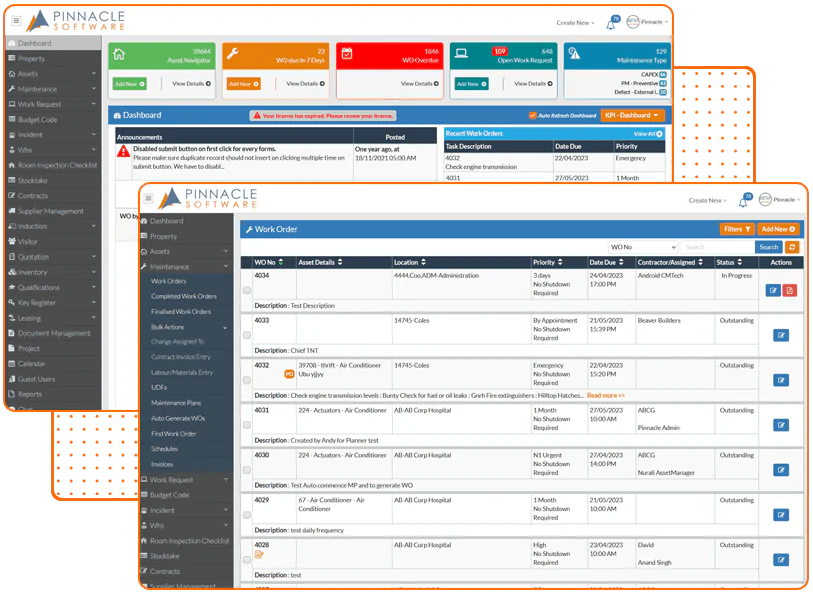The height and width of the screenshot is (592, 813).
Task: Click the orange refresh icon beside Search
Action: click(x=792, y=247)
